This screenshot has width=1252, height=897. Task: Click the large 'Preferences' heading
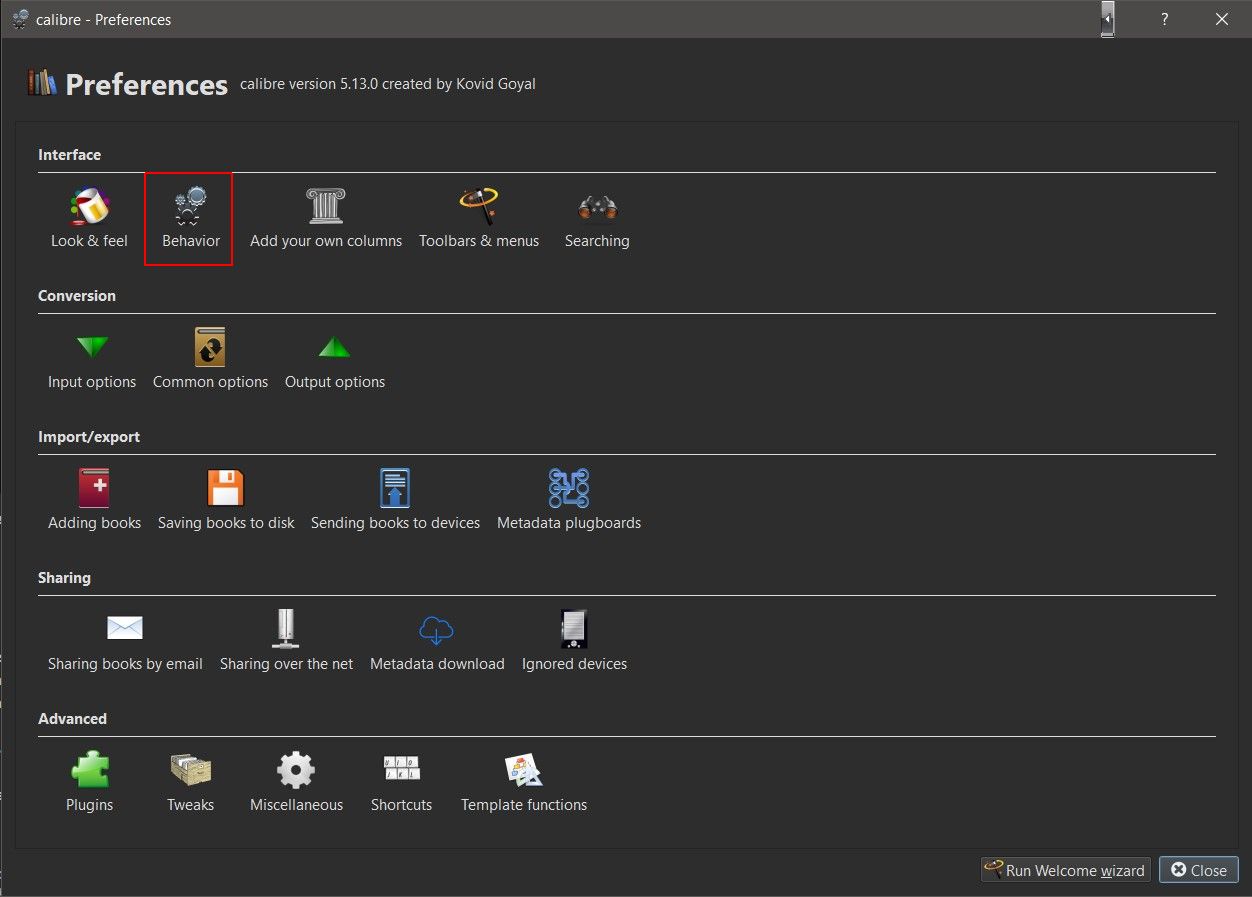coord(147,85)
